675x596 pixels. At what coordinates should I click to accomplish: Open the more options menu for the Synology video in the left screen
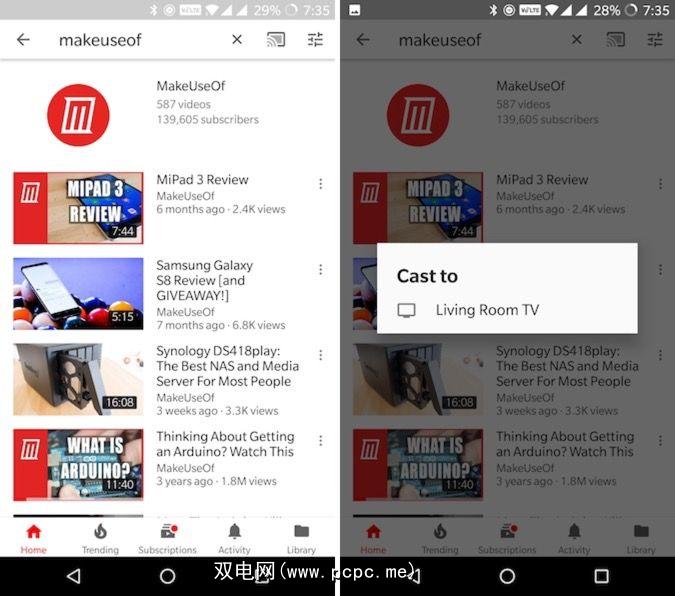tap(321, 355)
